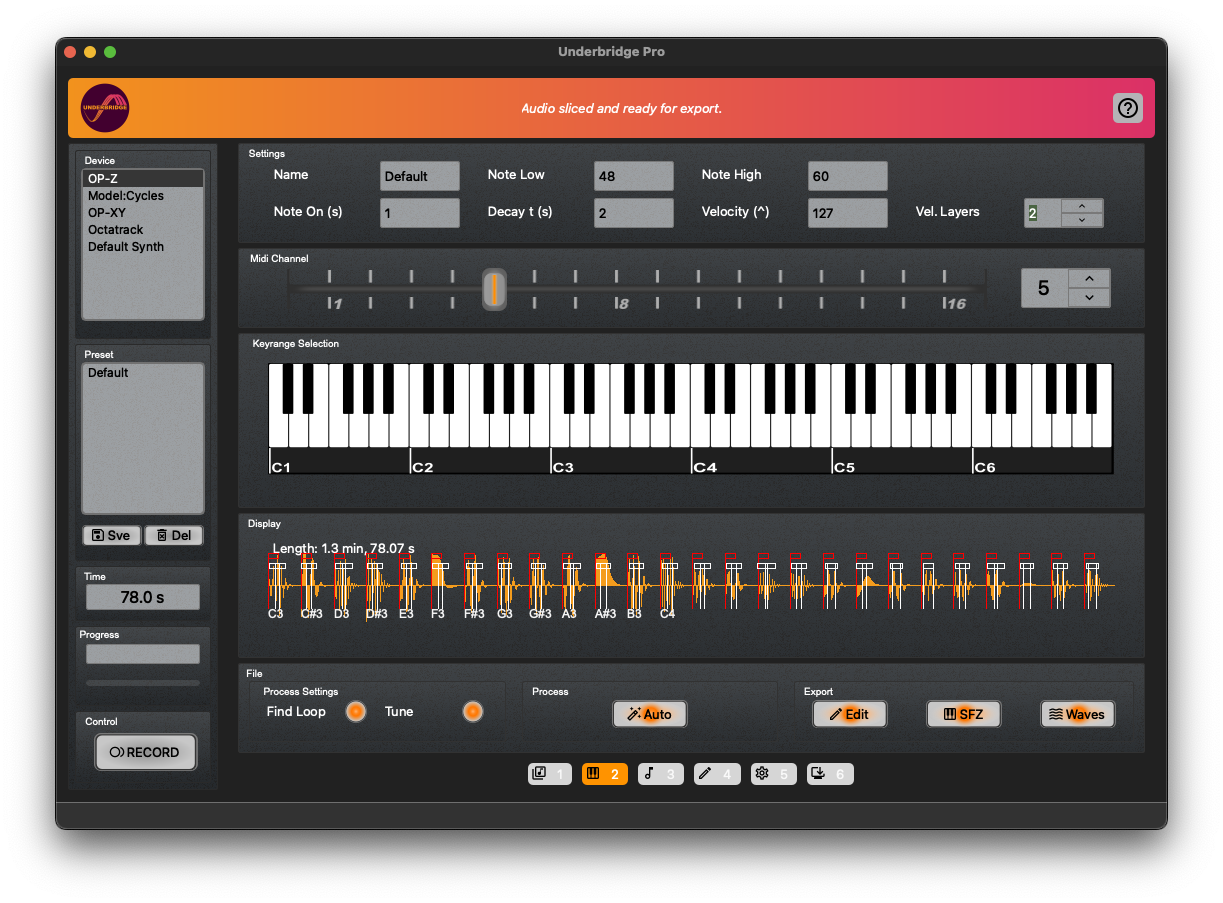Click the Midi Channel slider handle
The width and height of the screenshot is (1223, 903).
(x=494, y=288)
